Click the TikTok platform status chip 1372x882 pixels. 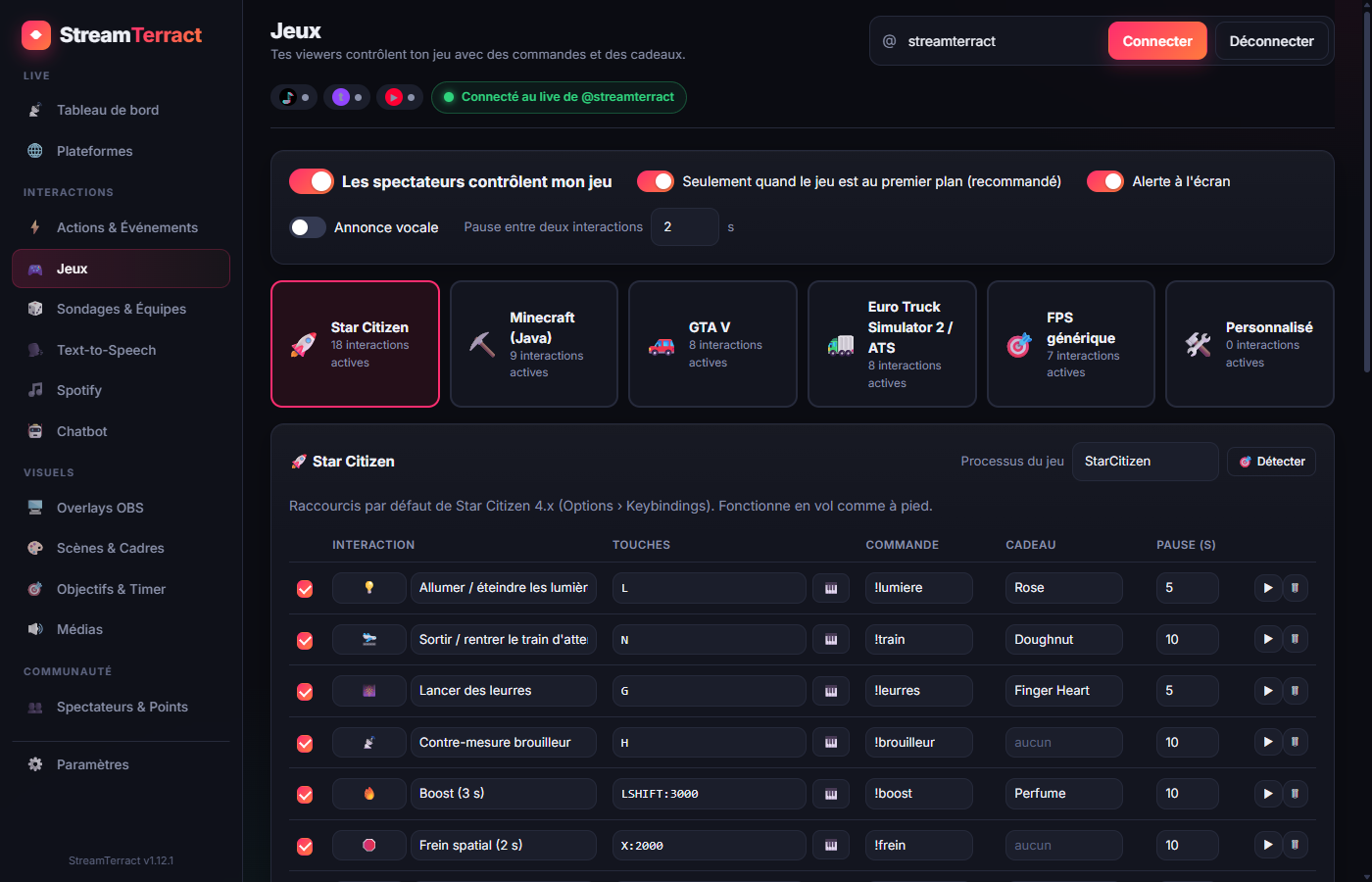pyautogui.click(x=294, y=97)
